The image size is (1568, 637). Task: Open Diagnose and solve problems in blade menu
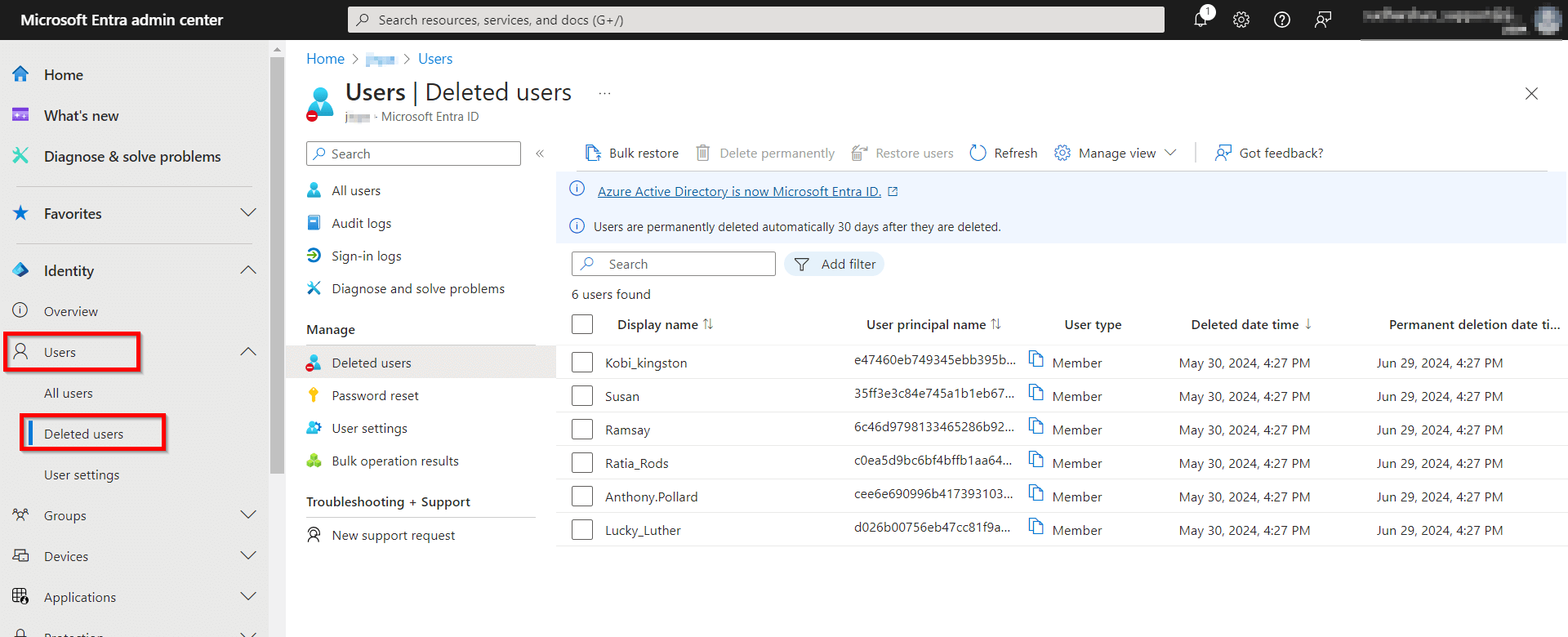pyautogui.click(x=418, y=288)
